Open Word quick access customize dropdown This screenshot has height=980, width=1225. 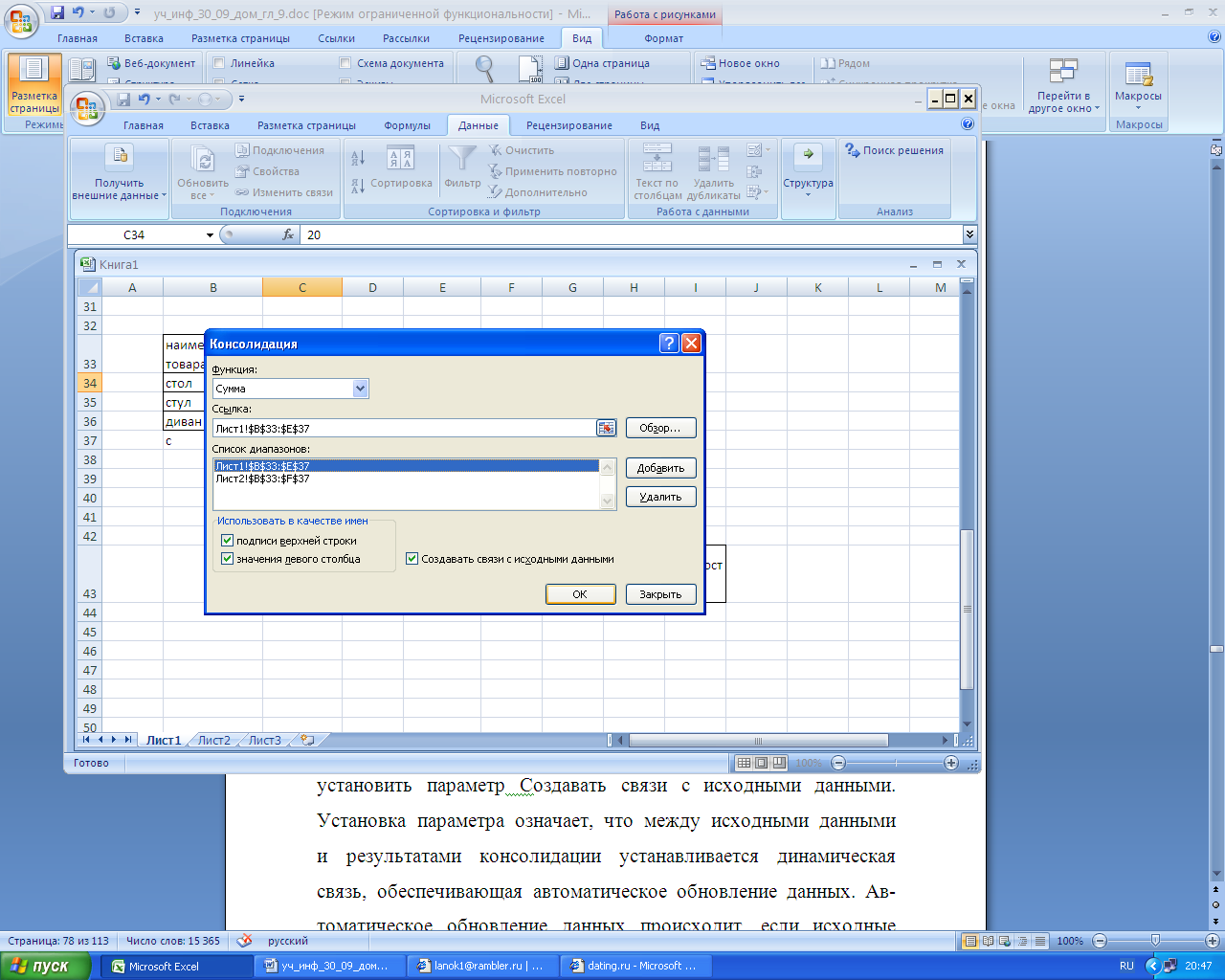coord(138,13)
